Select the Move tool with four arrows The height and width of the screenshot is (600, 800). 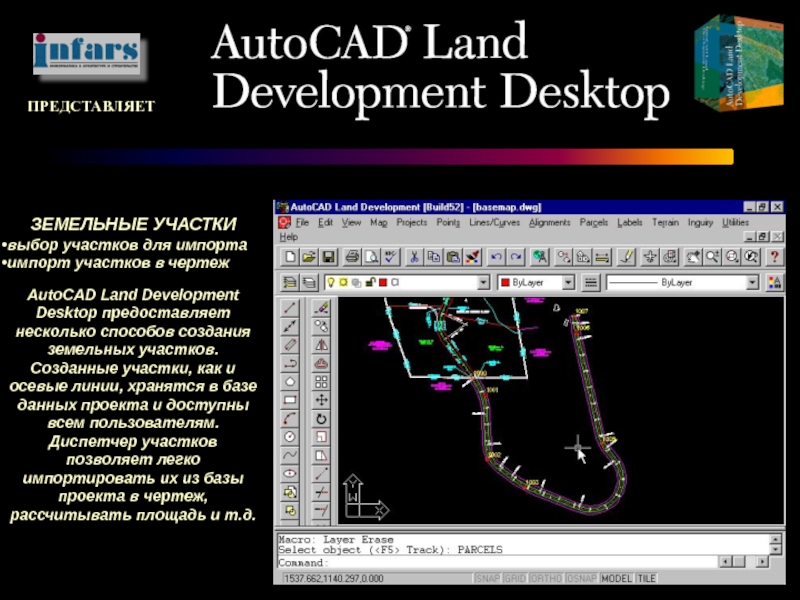point(321,400)
